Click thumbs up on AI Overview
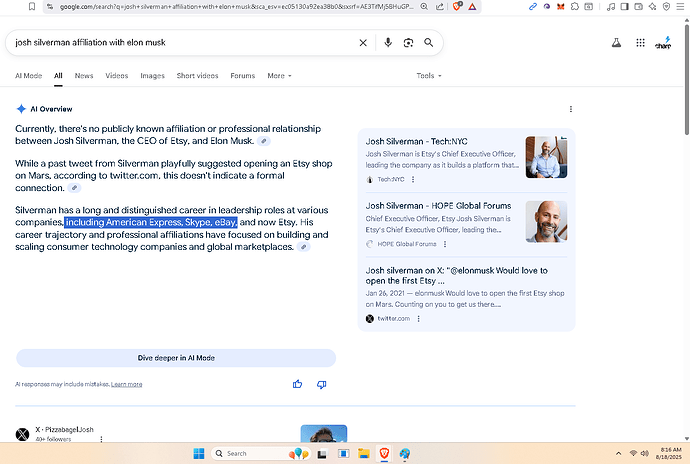Screen dimensions: 690x464 (297, 384)
